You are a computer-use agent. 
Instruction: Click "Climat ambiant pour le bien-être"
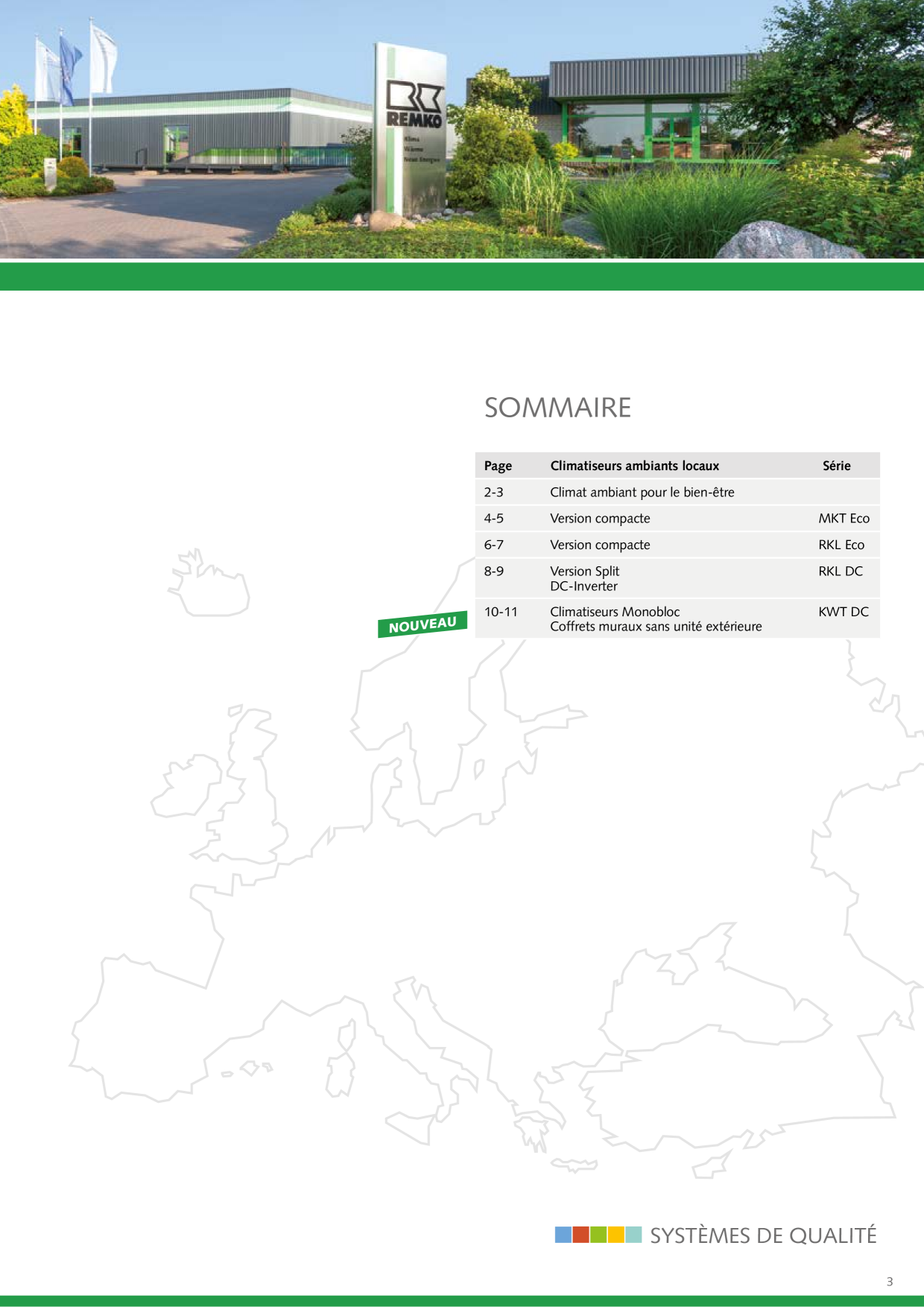642,492
